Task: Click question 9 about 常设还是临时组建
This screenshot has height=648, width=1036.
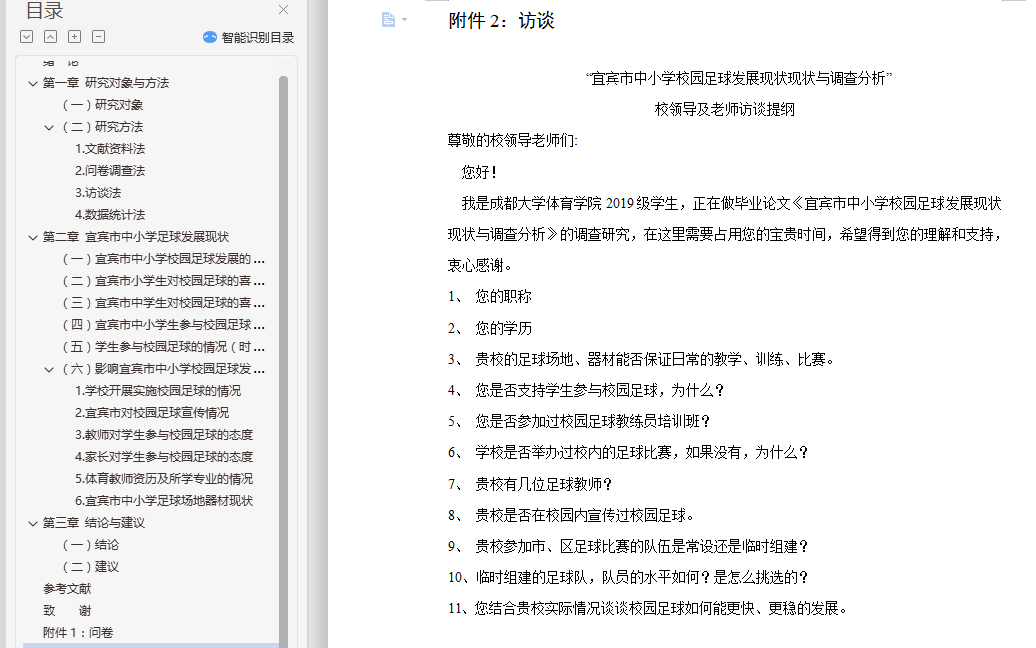Action: (628, 547)
